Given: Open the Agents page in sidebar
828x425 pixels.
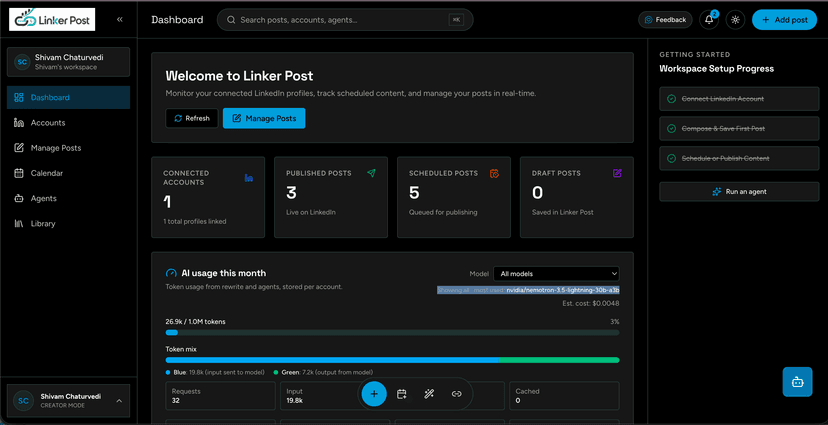Looking at the screenshot, I should pos(69,199).
